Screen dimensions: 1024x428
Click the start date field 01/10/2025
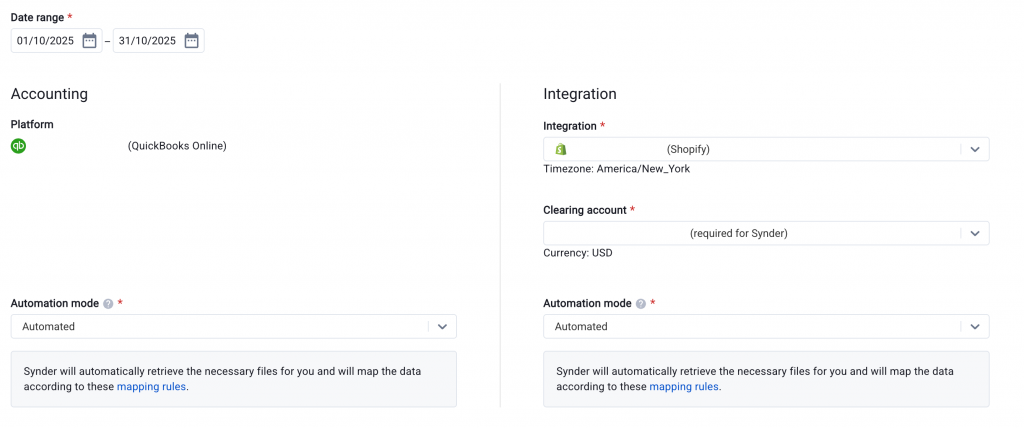(45, 41)
